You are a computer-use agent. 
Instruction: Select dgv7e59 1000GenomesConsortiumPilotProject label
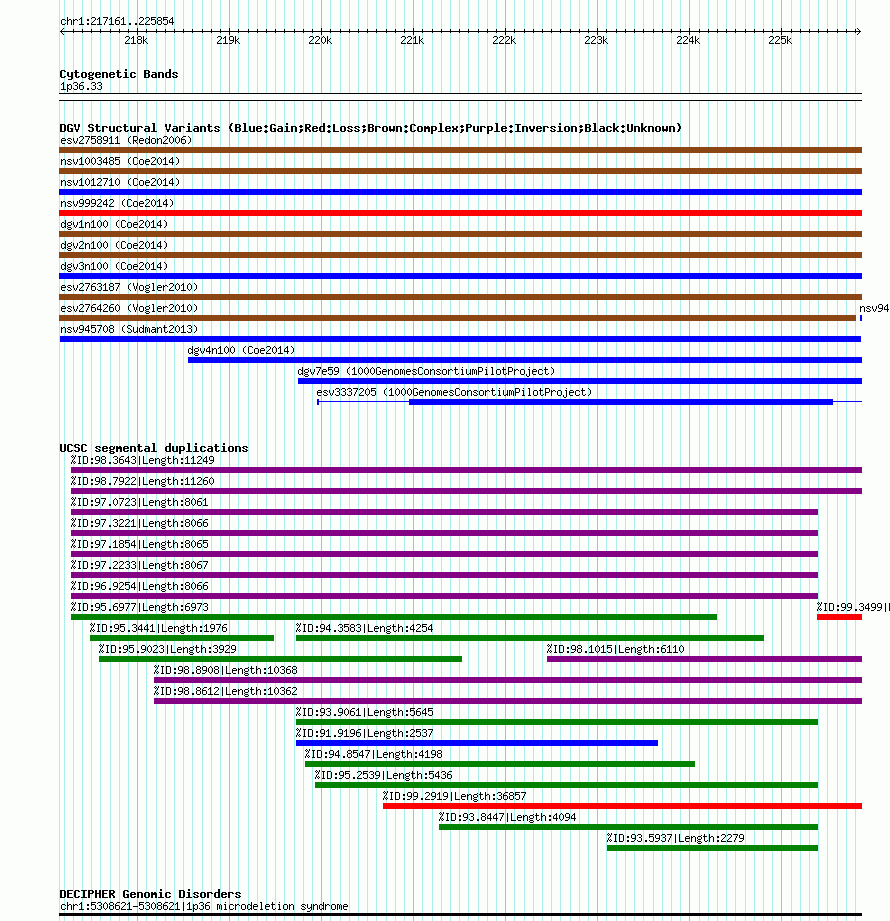426,371
